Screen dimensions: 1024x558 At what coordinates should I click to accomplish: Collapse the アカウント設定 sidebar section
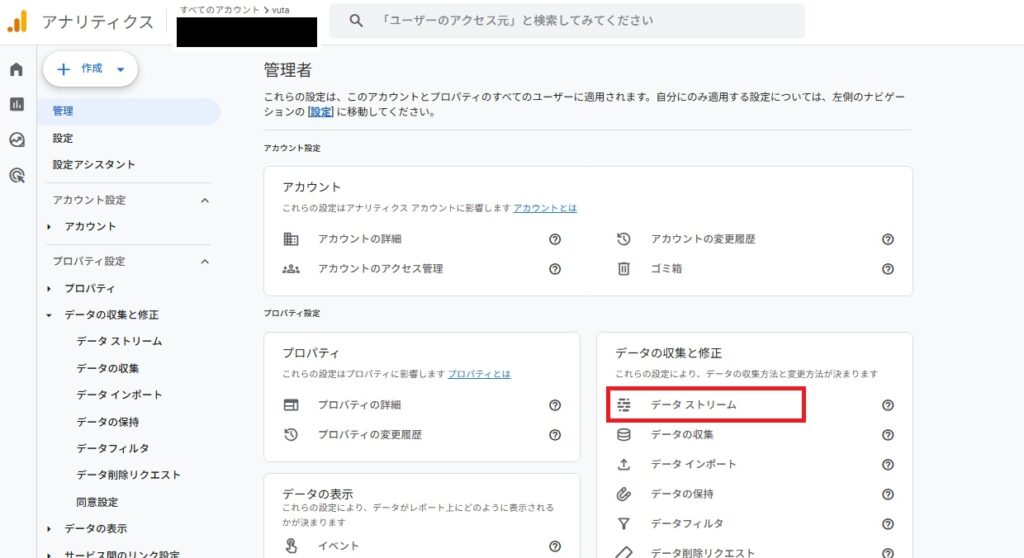[x=204, y=201]
